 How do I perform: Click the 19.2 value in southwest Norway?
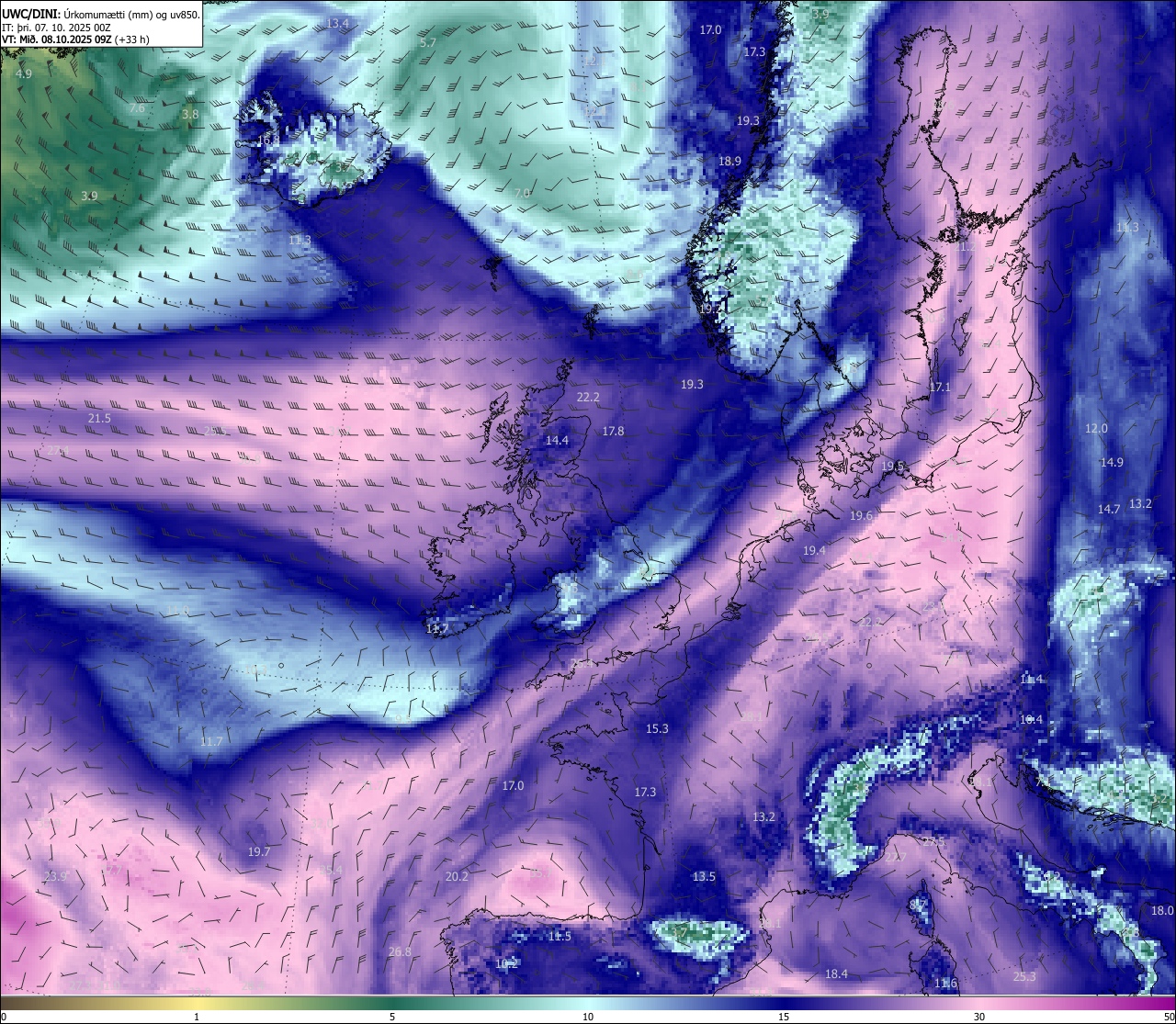710,309
